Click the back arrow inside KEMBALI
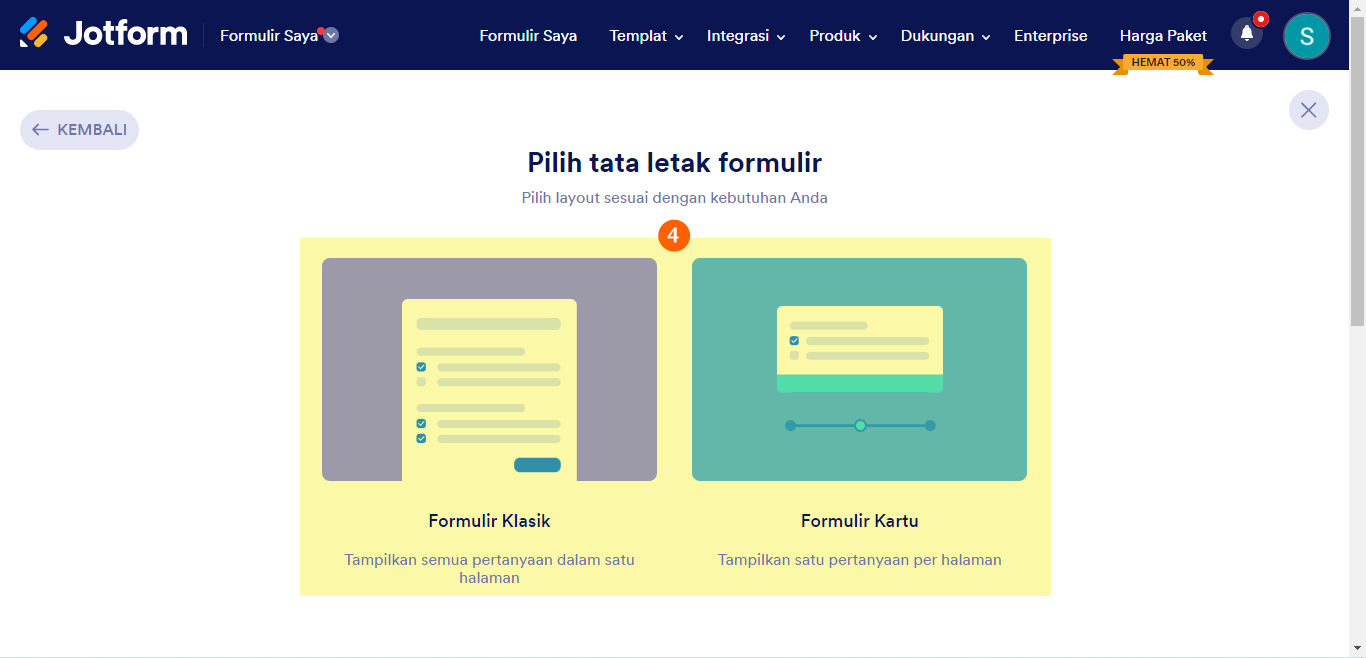 [x=40, y=129]
